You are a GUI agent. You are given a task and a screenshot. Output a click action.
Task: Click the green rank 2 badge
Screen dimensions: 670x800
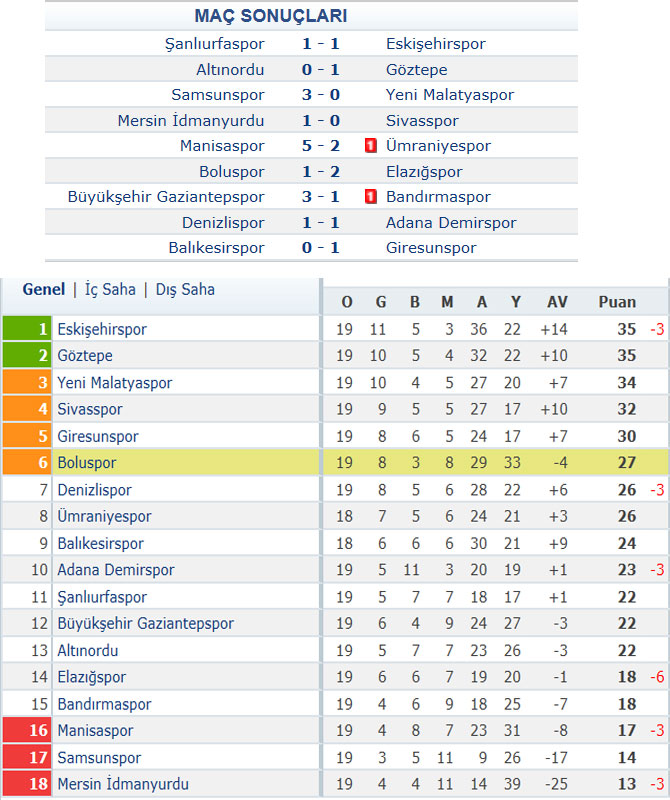(x=27, y=355)
